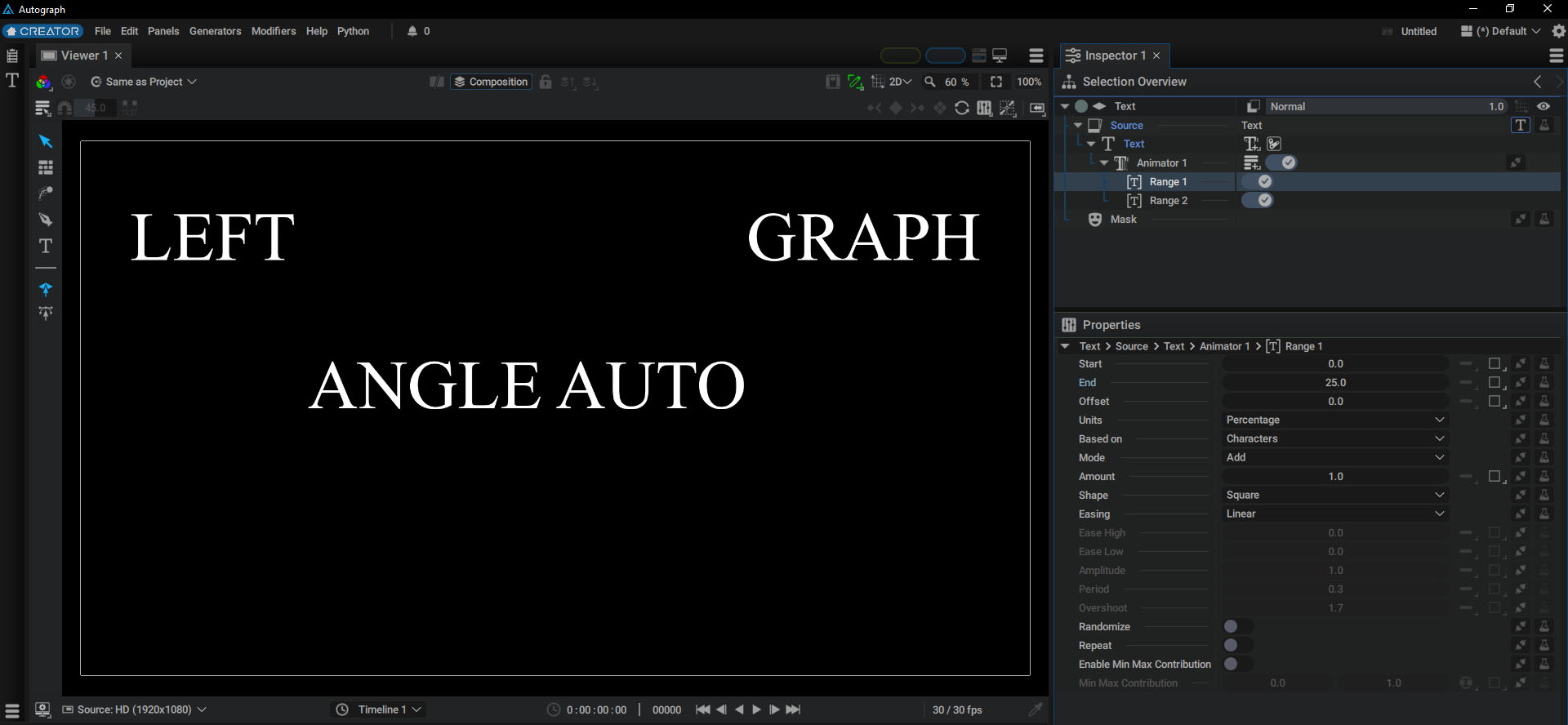The image size is (1568, 725).
Task: Open the Modifiers menu
Action: coord(274,31)
